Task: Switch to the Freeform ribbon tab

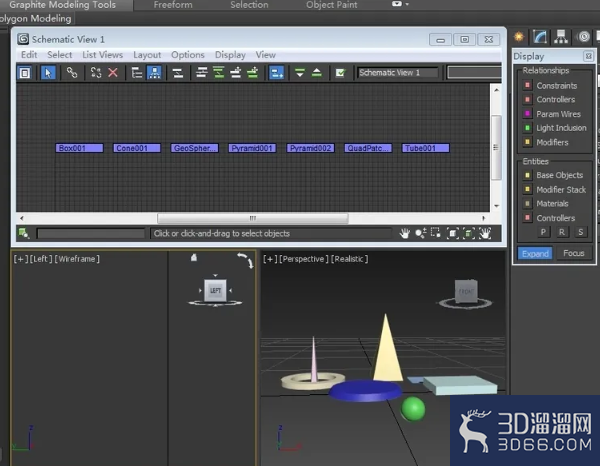Action: pos(173,5)
